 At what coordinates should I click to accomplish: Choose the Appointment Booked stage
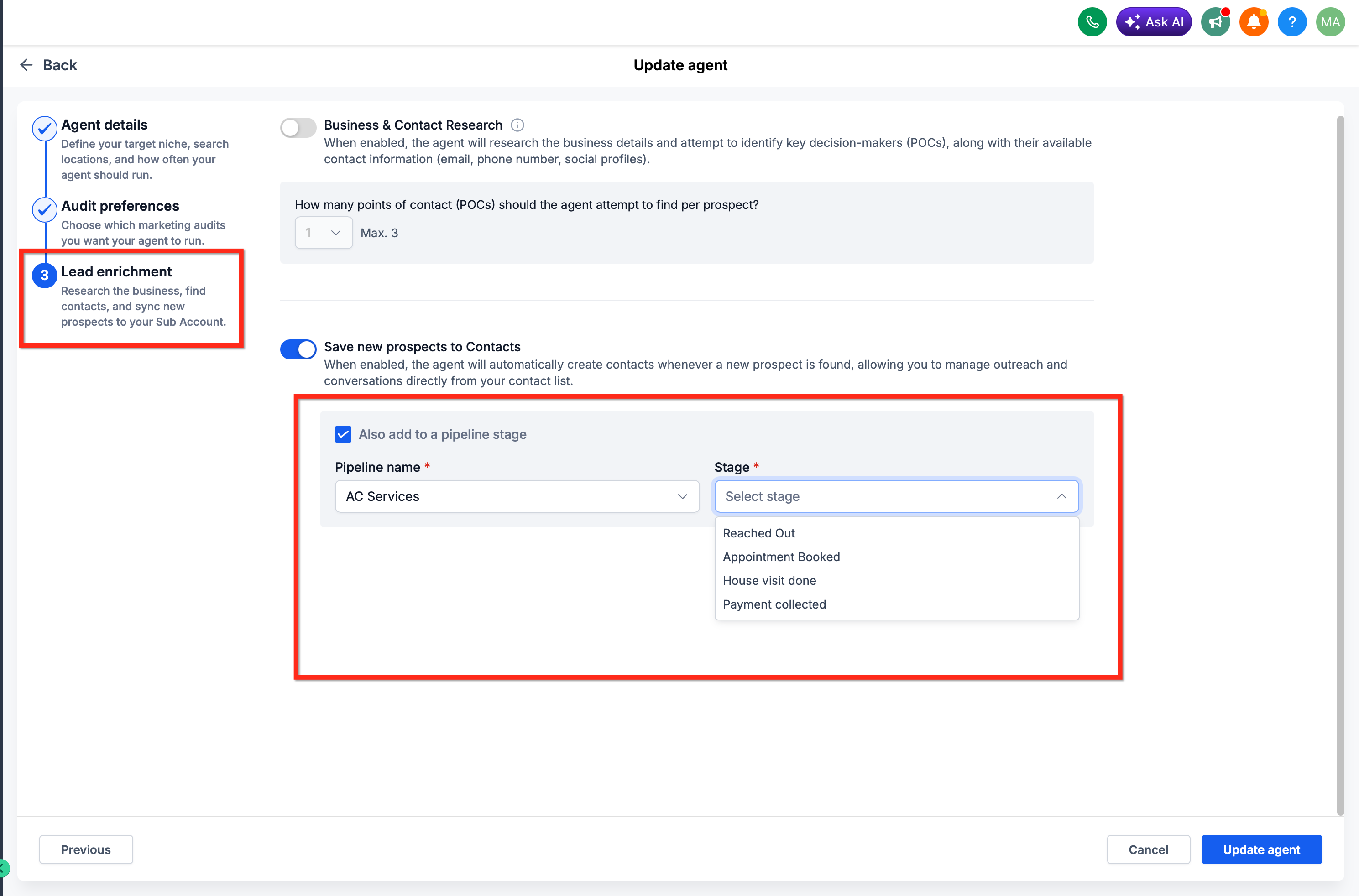pos(896,557)
